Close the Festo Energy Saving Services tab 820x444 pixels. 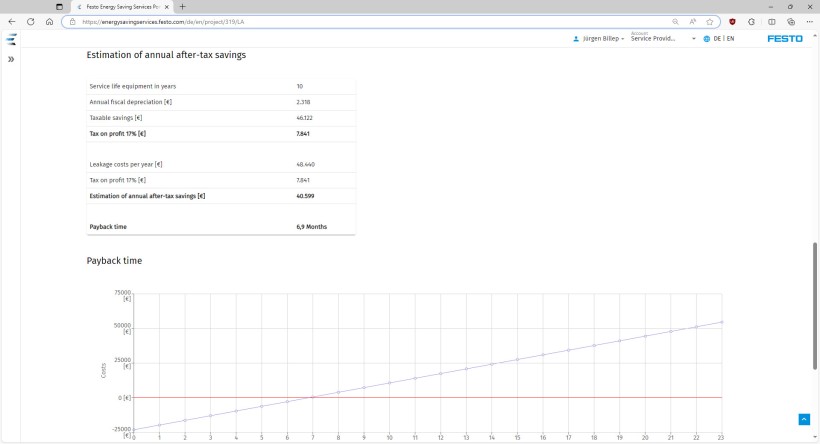click(167, 7)
